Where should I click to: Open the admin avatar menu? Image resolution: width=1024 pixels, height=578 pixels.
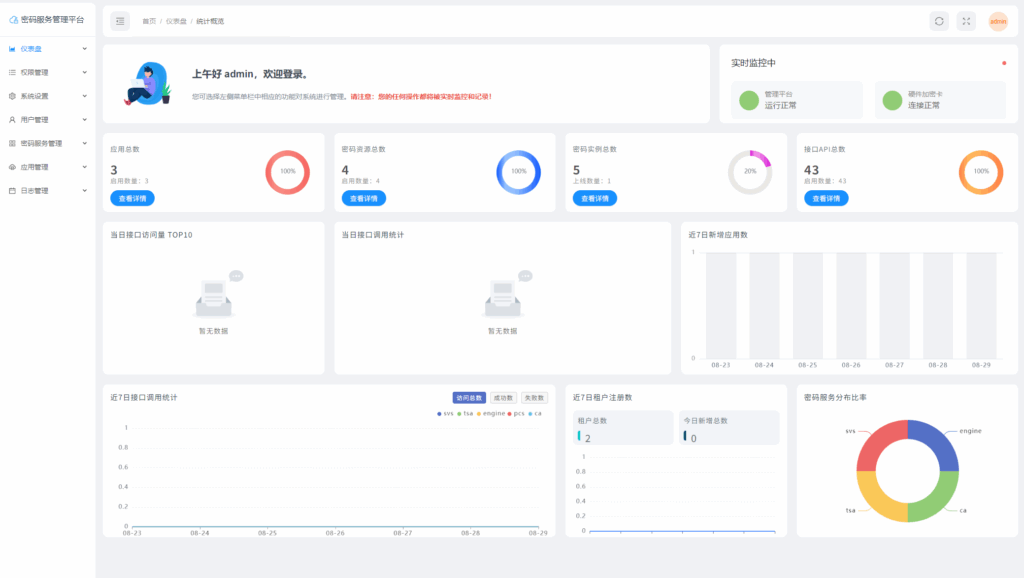pos(998,21)
